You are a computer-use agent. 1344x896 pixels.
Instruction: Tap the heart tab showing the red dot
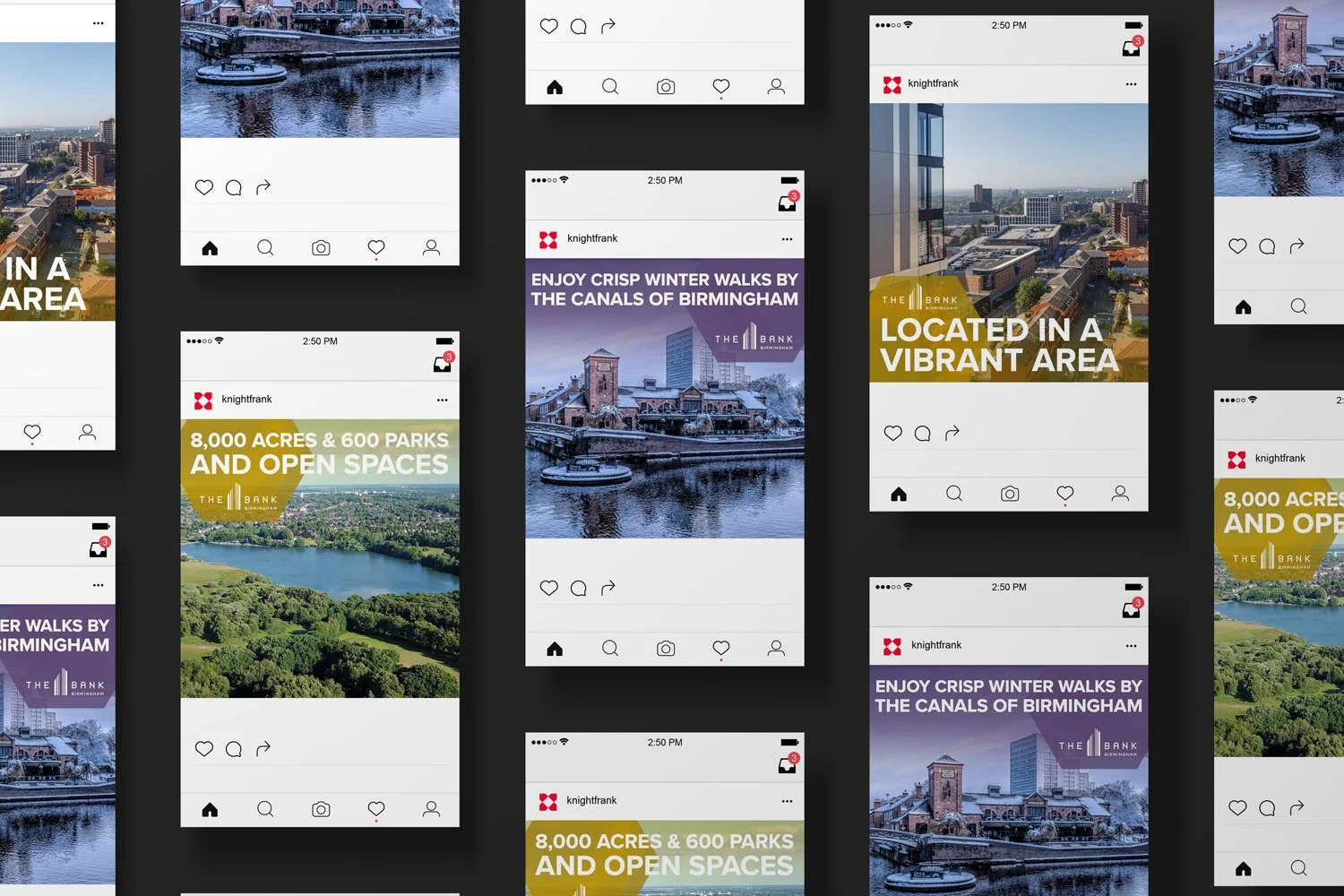tap(720, 648)
